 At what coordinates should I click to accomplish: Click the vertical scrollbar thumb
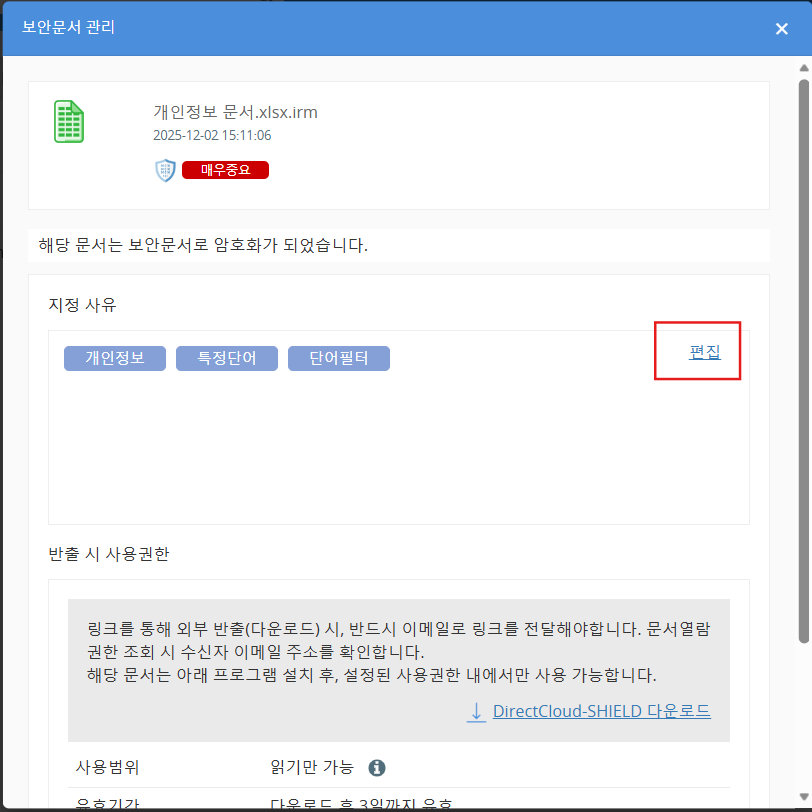[803, 360]
